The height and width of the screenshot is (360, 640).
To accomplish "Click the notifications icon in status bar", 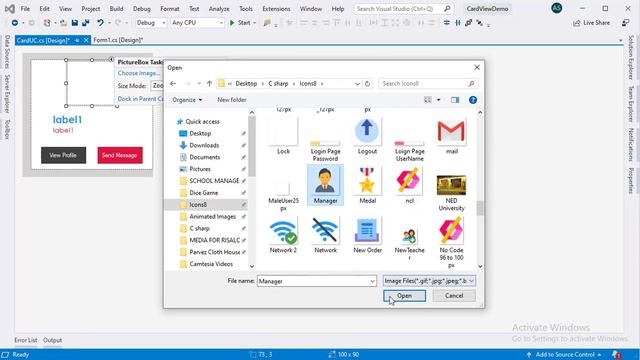I will click(x=616, y=355).
